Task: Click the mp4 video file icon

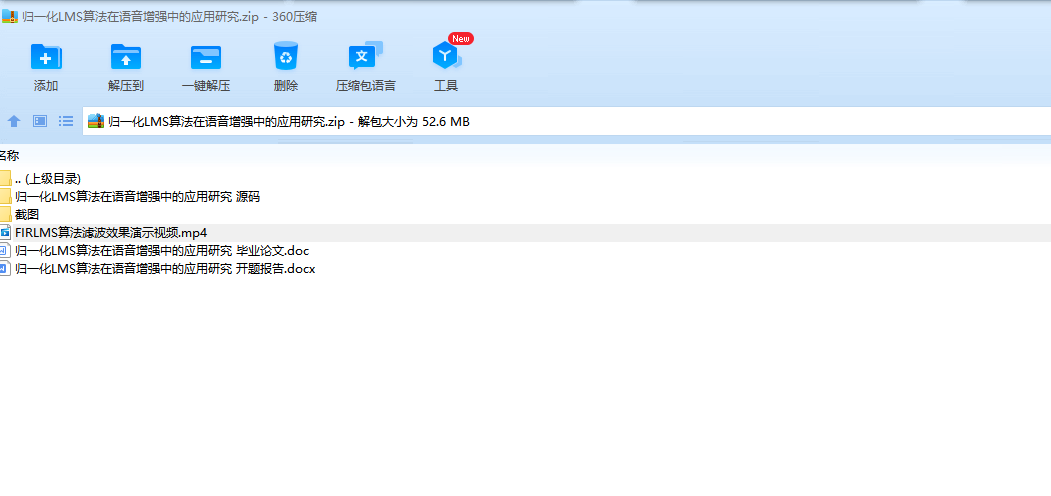Action: tap(5, 233)
